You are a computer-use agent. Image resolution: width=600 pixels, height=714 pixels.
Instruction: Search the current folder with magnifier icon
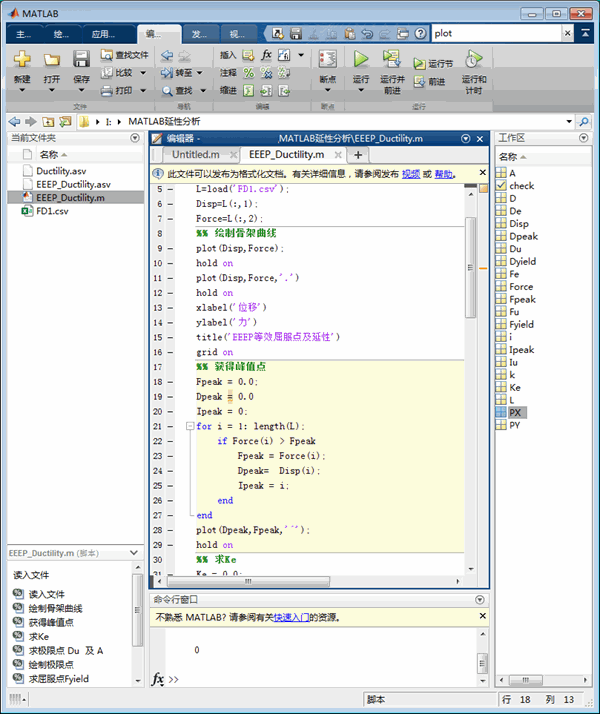click(x=584, y=122)
